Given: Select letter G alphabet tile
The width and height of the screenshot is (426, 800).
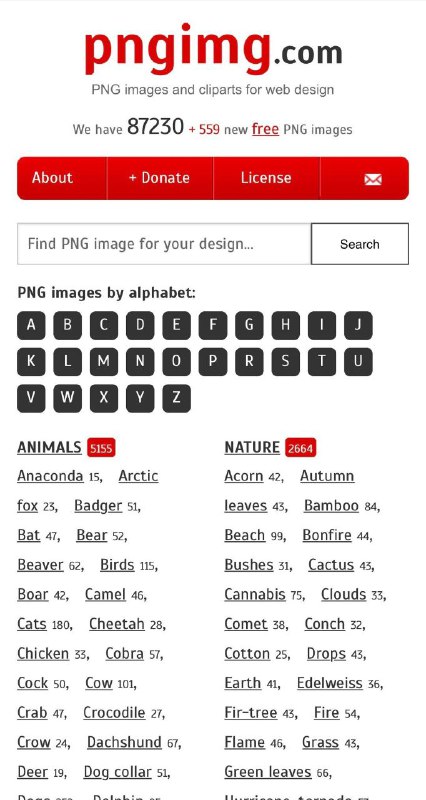Looking at the screenshot, I should tap(249, 326).
